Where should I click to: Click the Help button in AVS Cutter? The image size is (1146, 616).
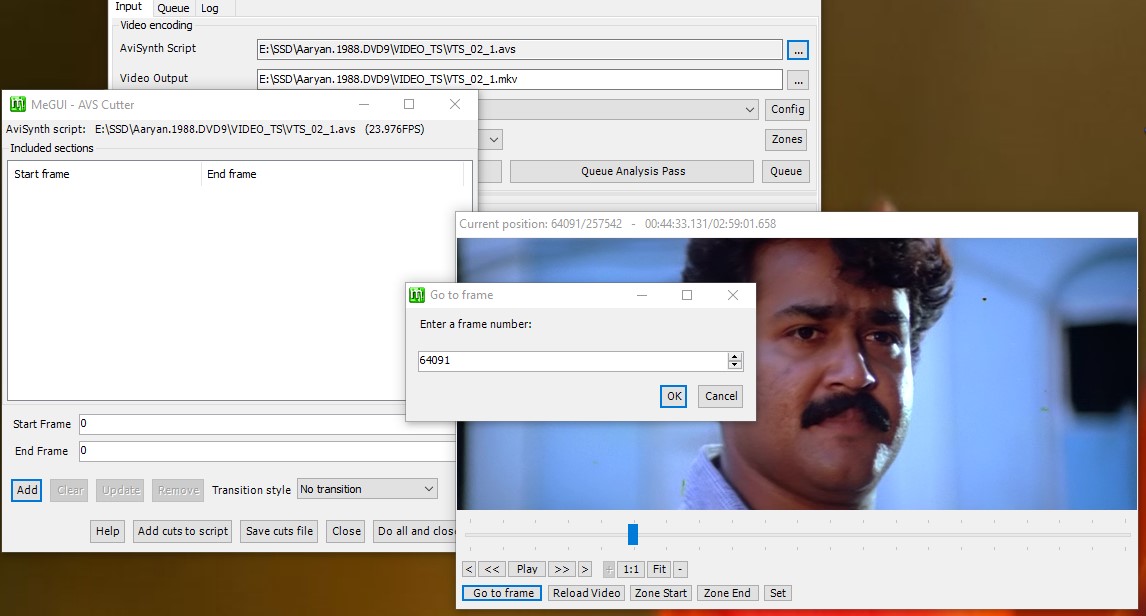point(107,531)
